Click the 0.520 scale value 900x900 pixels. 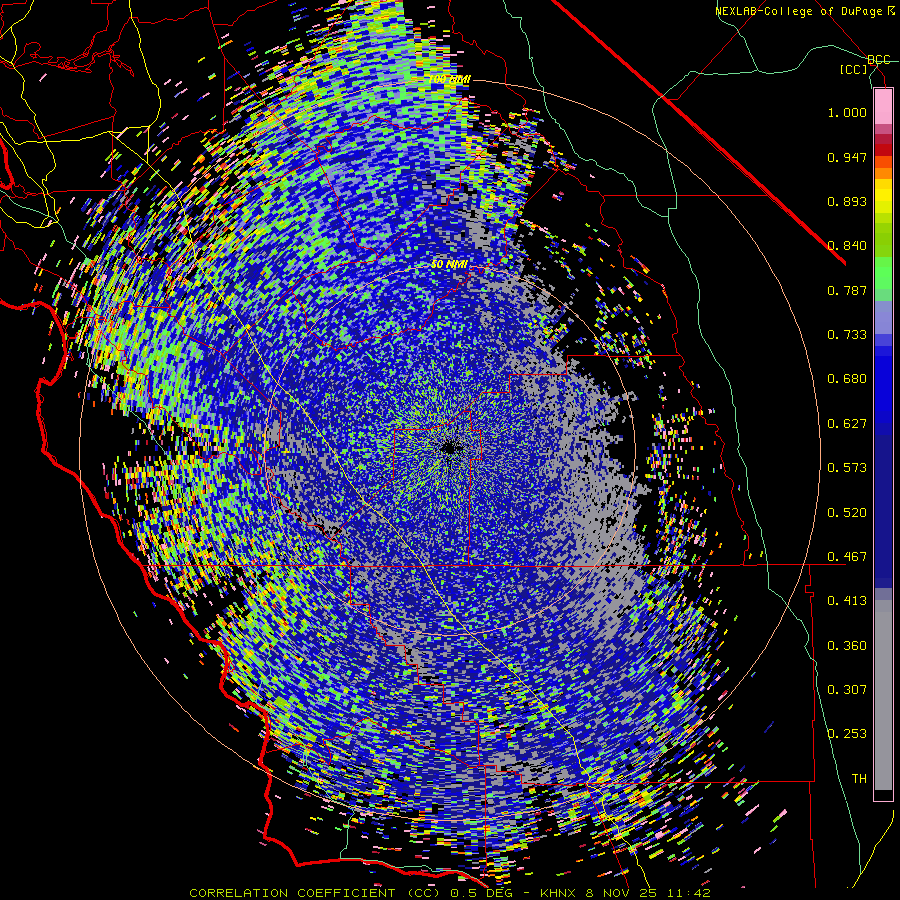847,513
